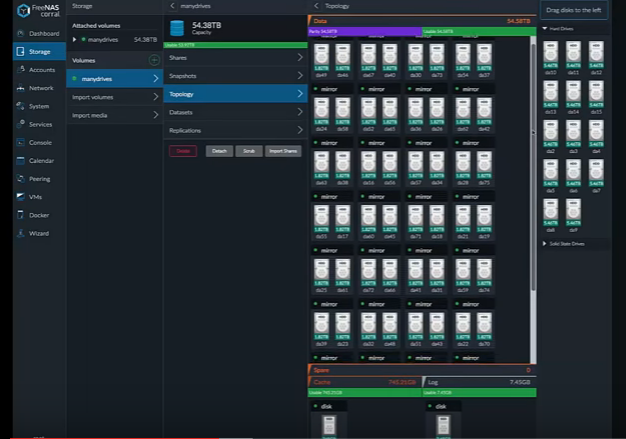Open the Calendar section

[39, 160]
